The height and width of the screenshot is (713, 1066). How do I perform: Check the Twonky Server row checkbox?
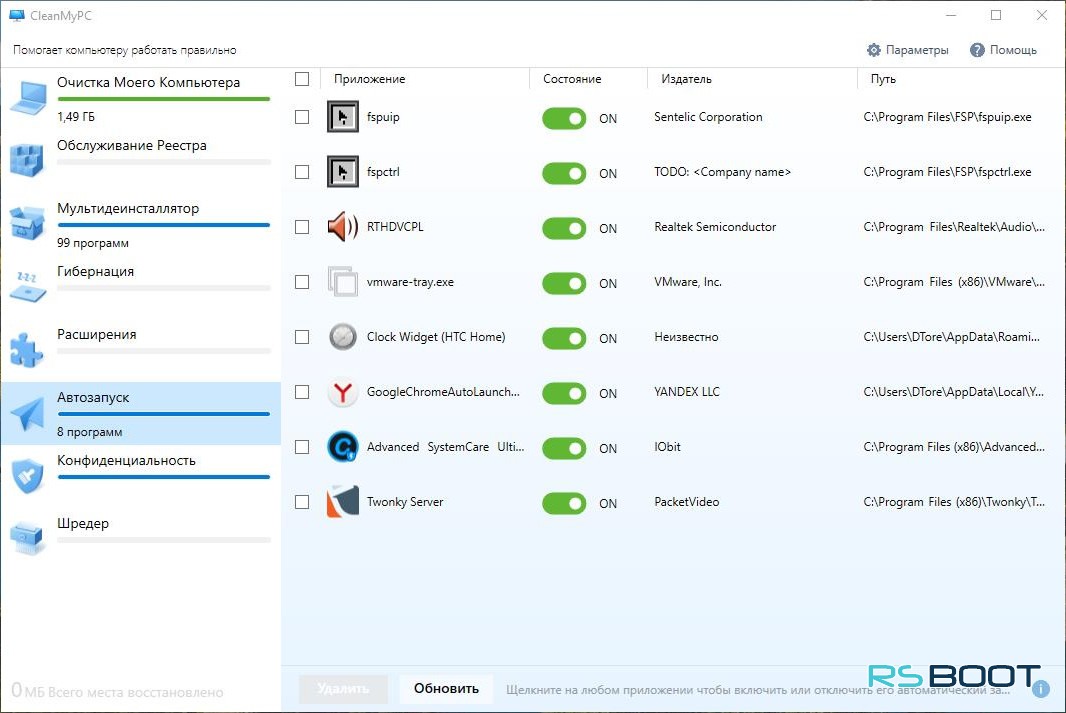(x=302, y=502)
